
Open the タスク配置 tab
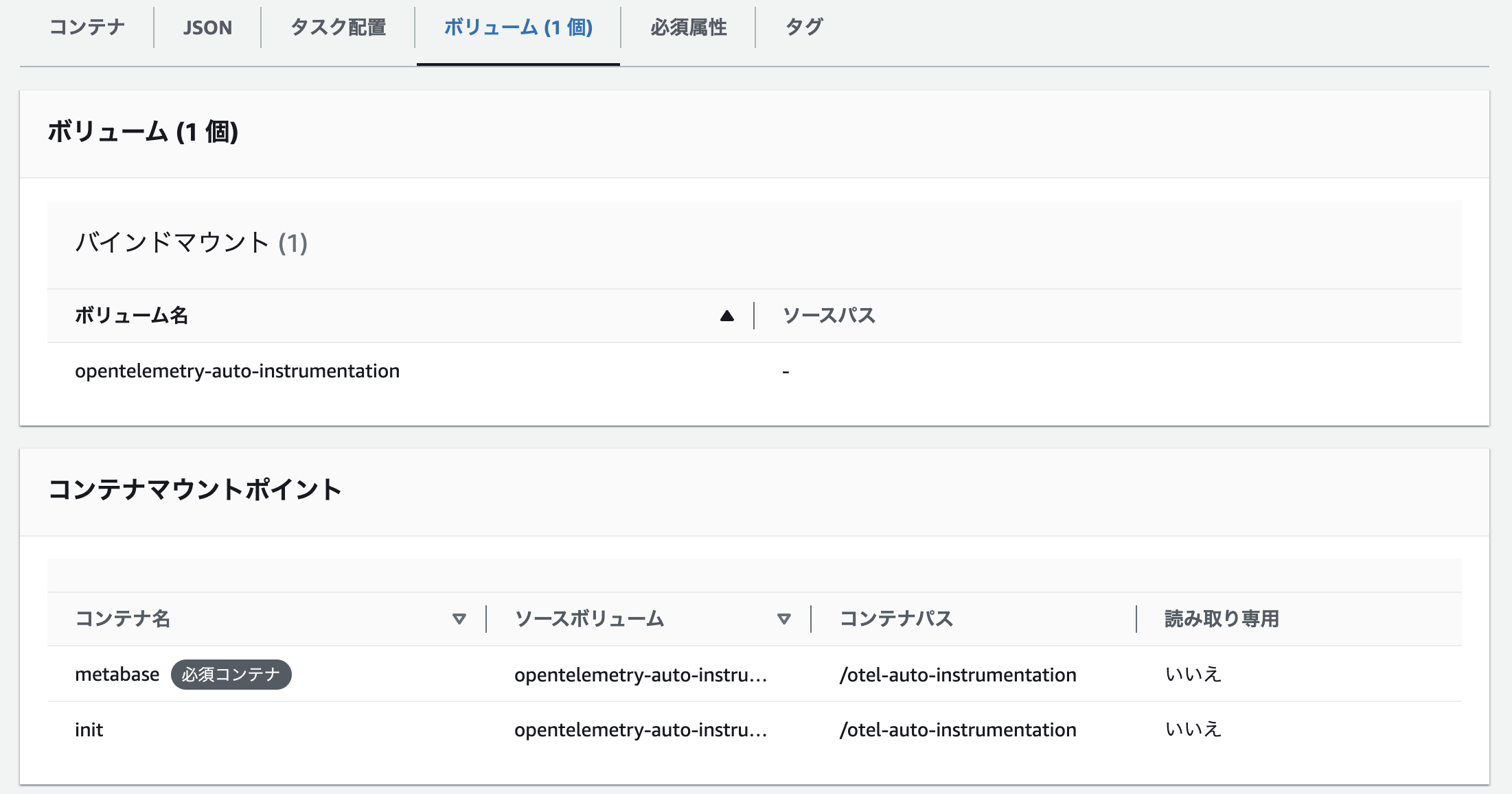(x=338, y=27)
